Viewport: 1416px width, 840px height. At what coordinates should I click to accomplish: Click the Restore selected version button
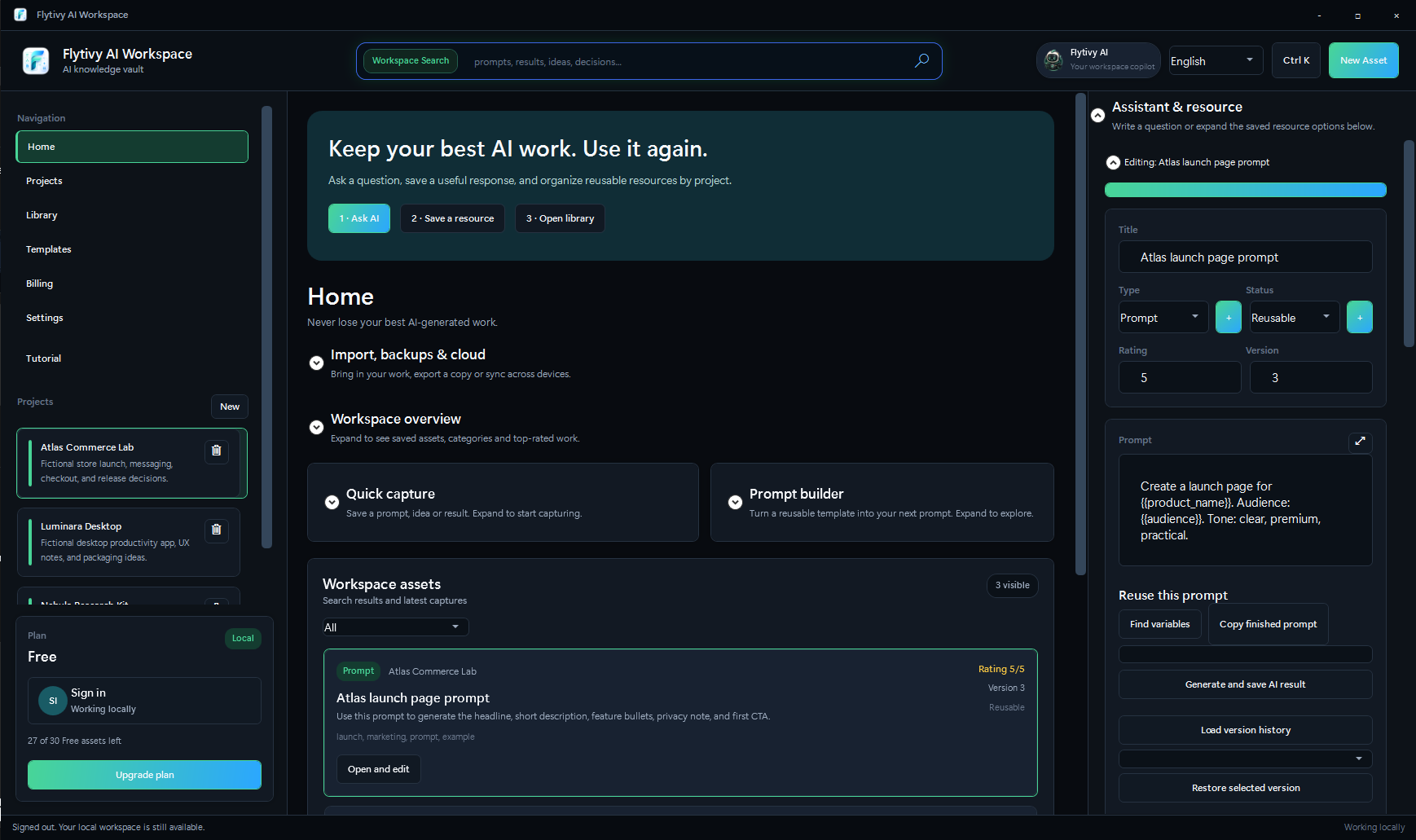1245,788
